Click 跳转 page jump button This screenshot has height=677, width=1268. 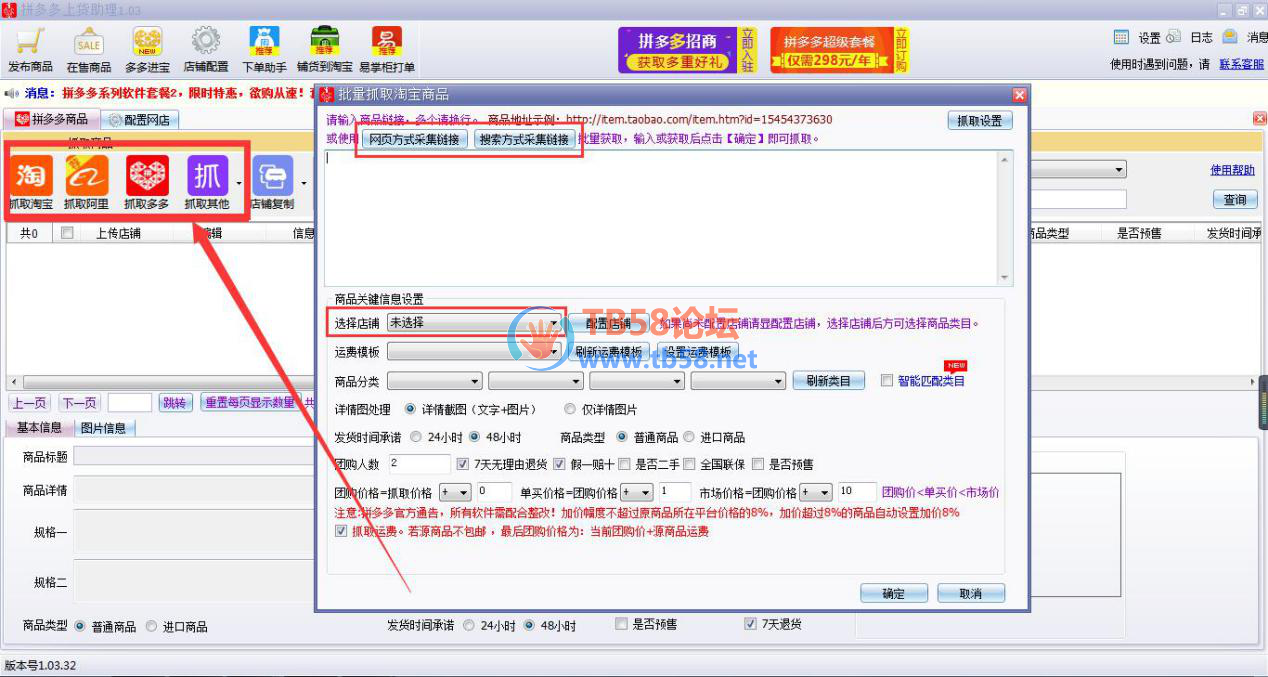coord(174,403)
